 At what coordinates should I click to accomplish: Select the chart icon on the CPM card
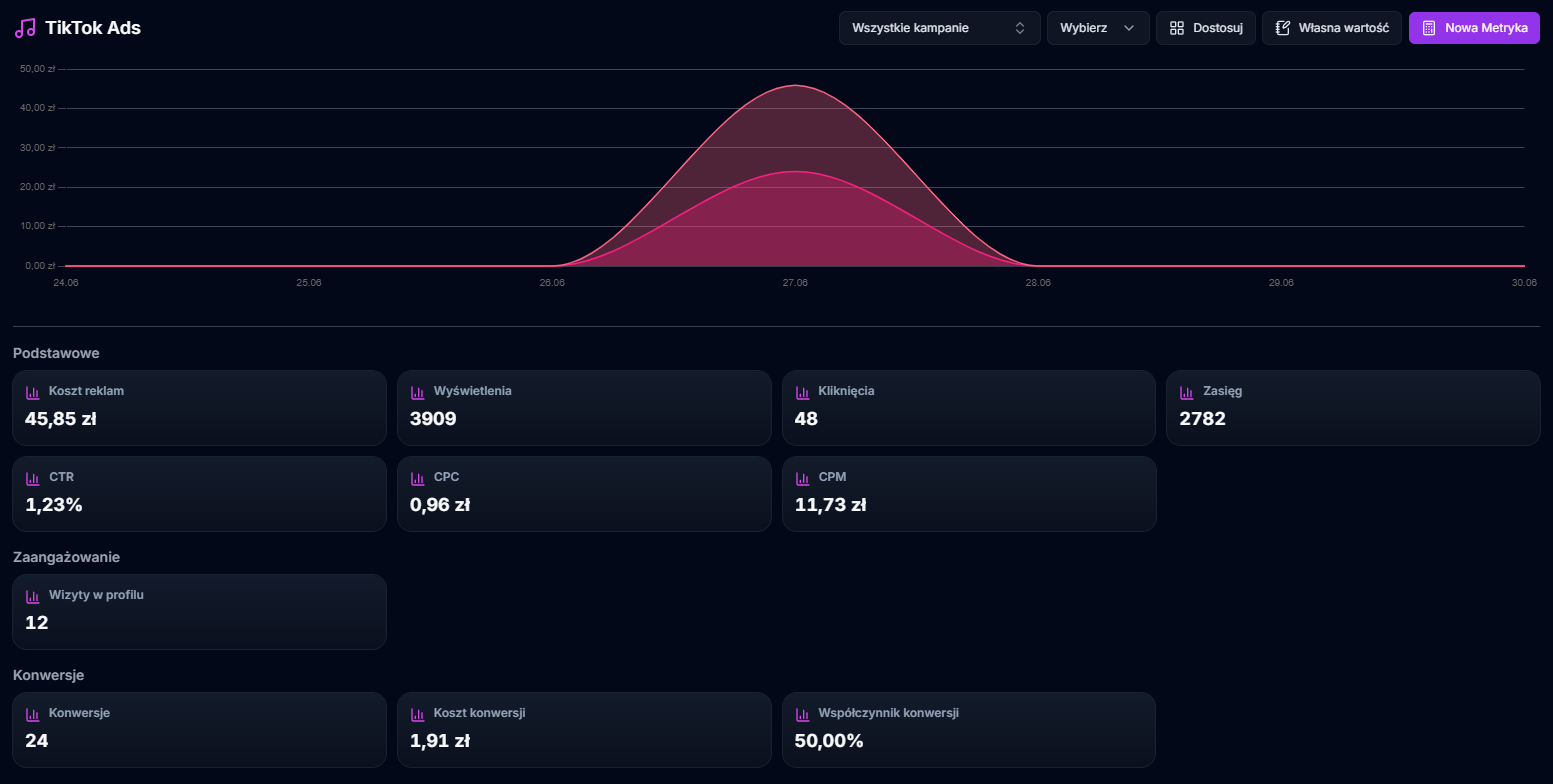804,476
